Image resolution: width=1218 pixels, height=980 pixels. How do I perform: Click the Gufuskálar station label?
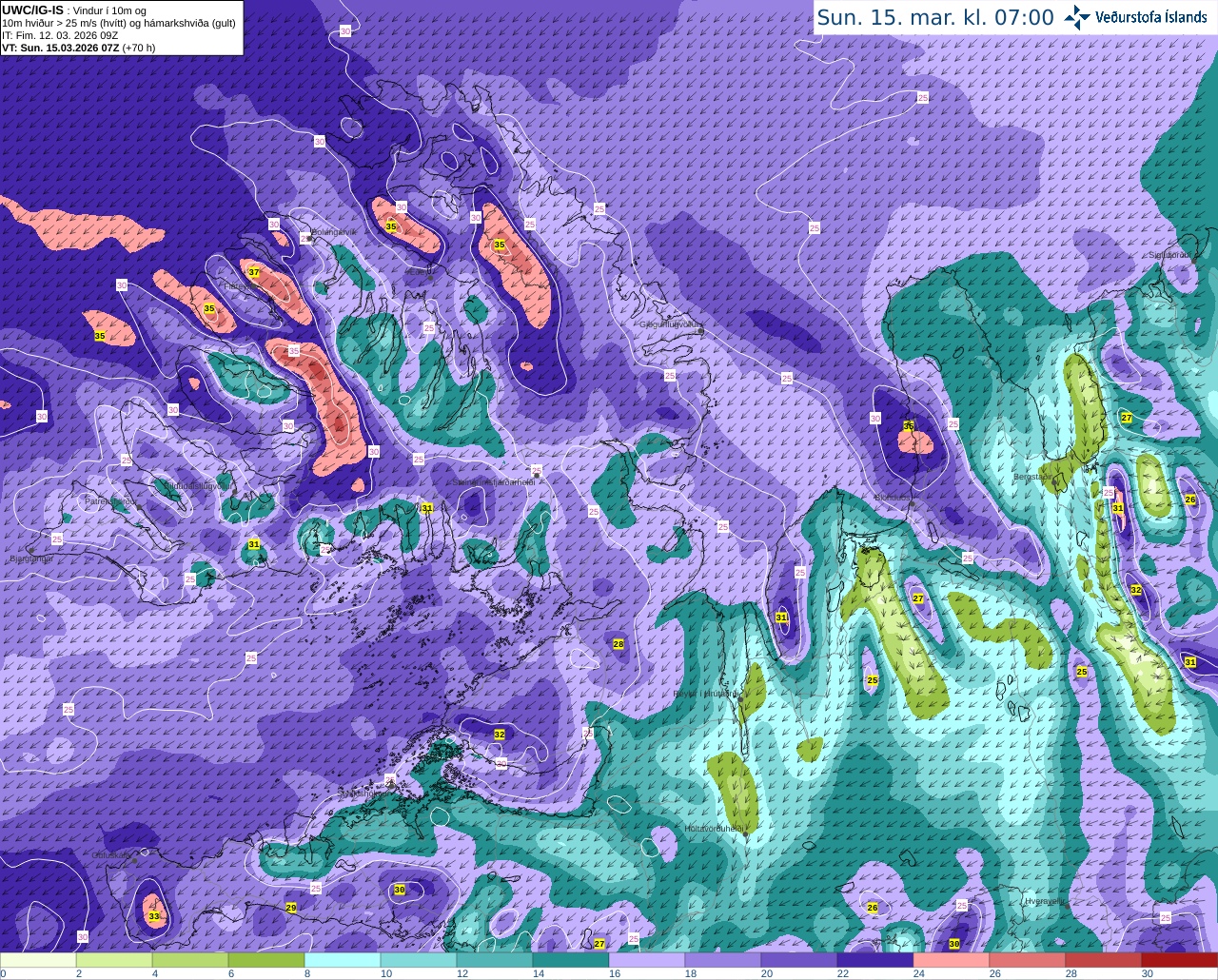[x=111, y=855]
